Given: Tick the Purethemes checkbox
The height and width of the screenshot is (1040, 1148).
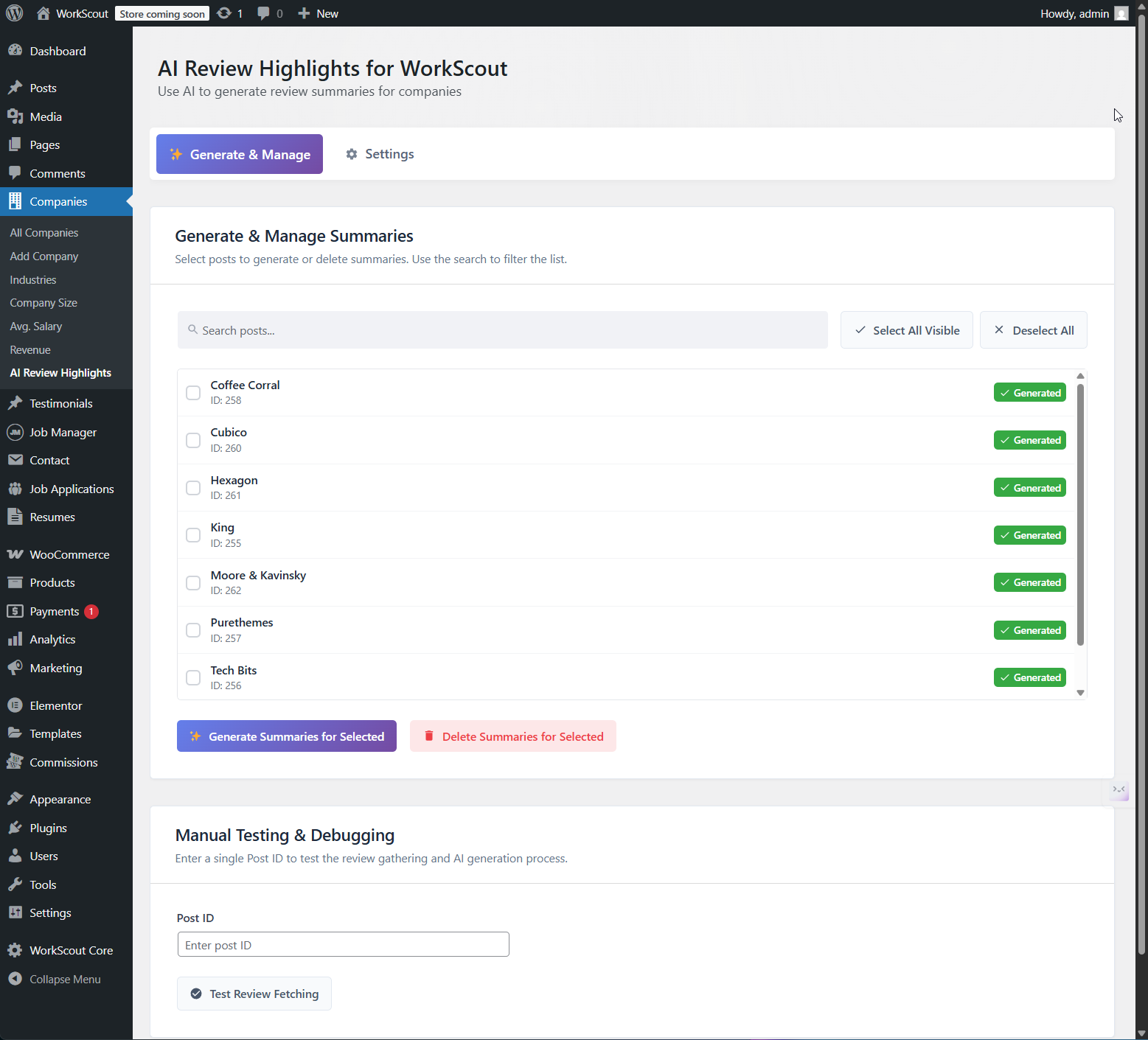Looking at the screenshot, I should 193,630.
